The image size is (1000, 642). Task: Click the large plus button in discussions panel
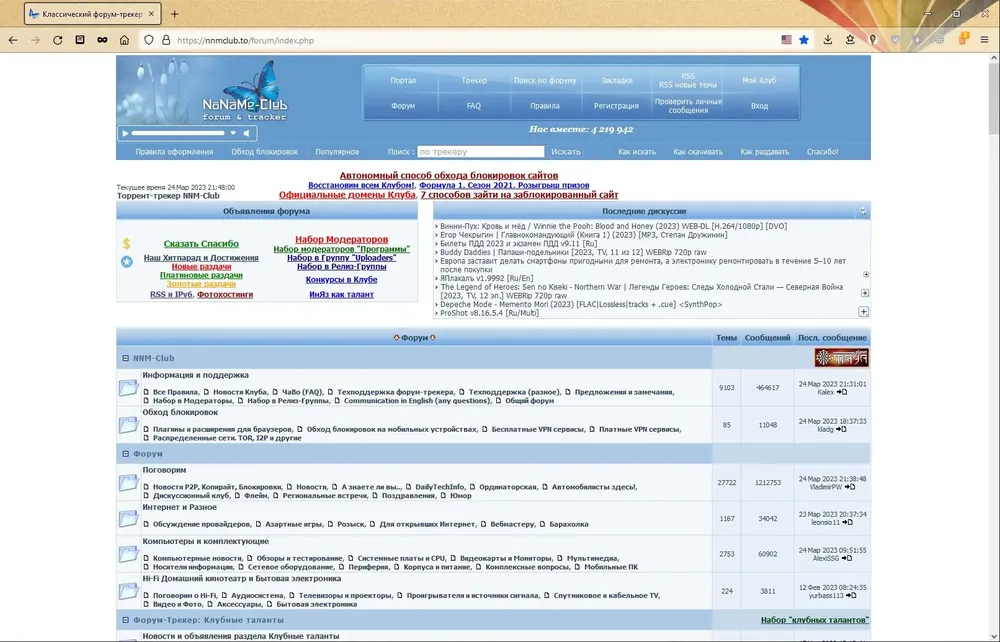(864, 312)
